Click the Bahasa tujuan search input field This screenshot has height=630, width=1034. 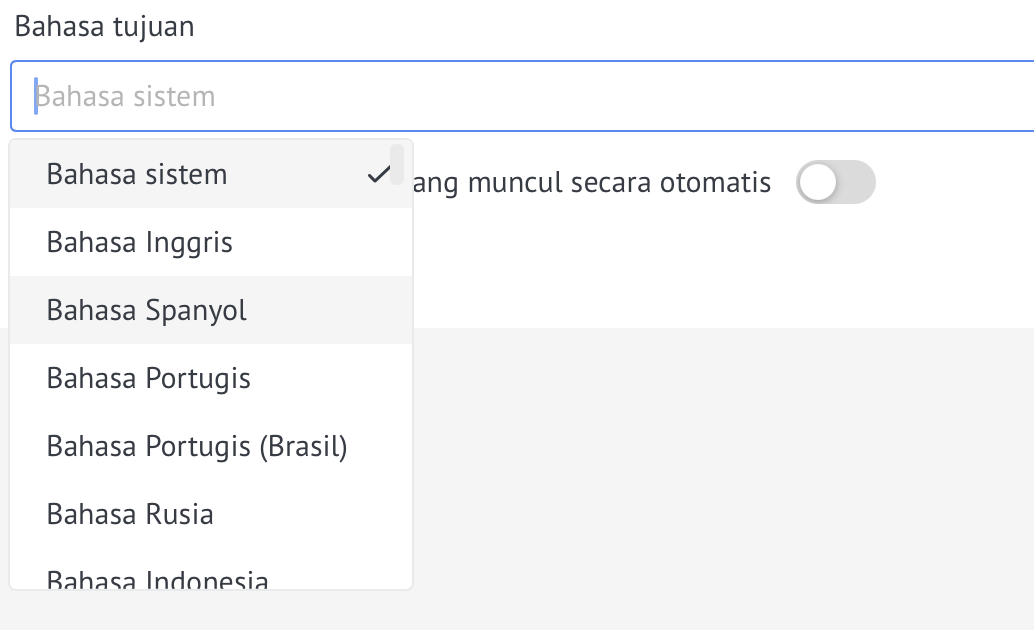522,96
